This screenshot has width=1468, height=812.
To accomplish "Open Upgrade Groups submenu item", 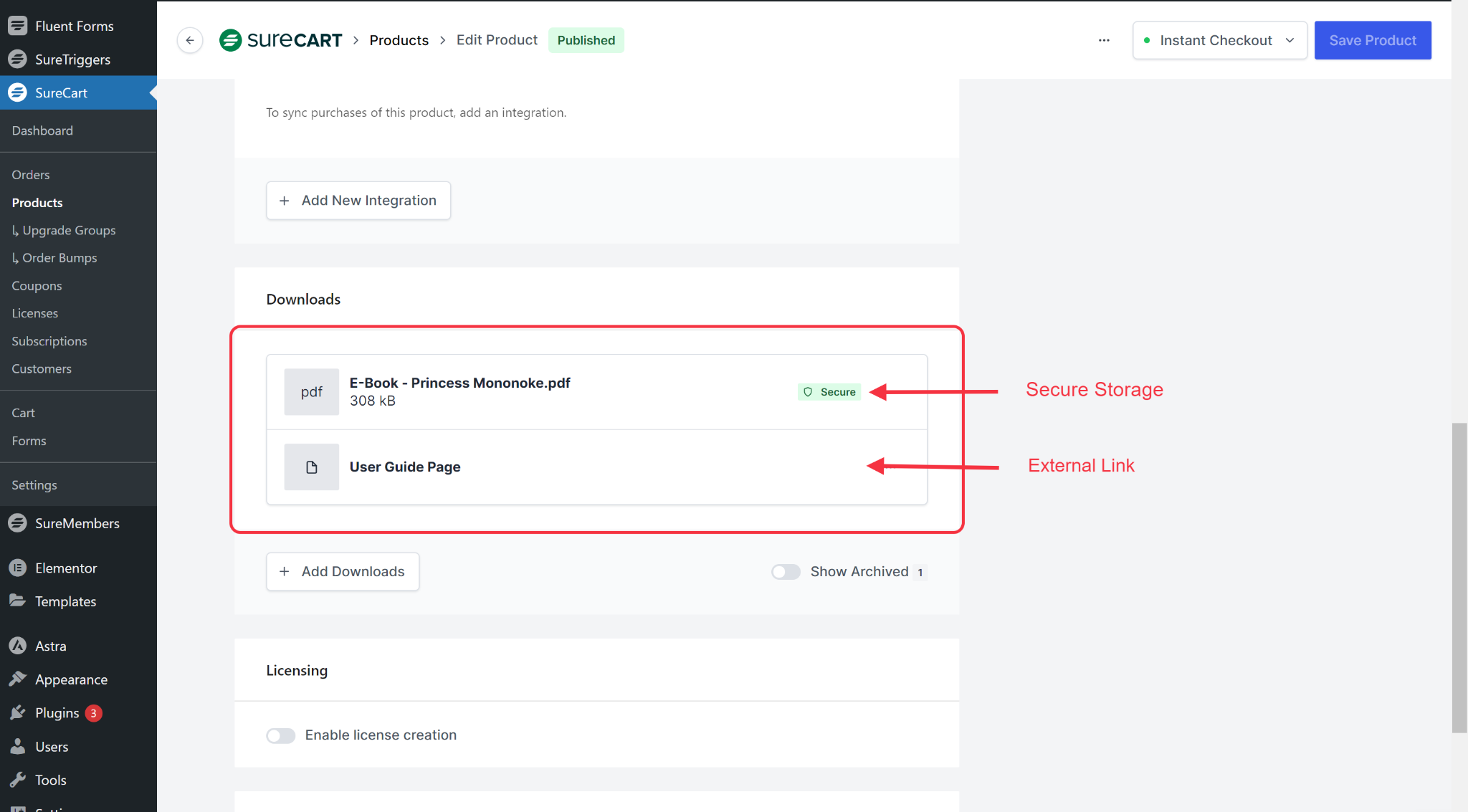I will (69, 230).
